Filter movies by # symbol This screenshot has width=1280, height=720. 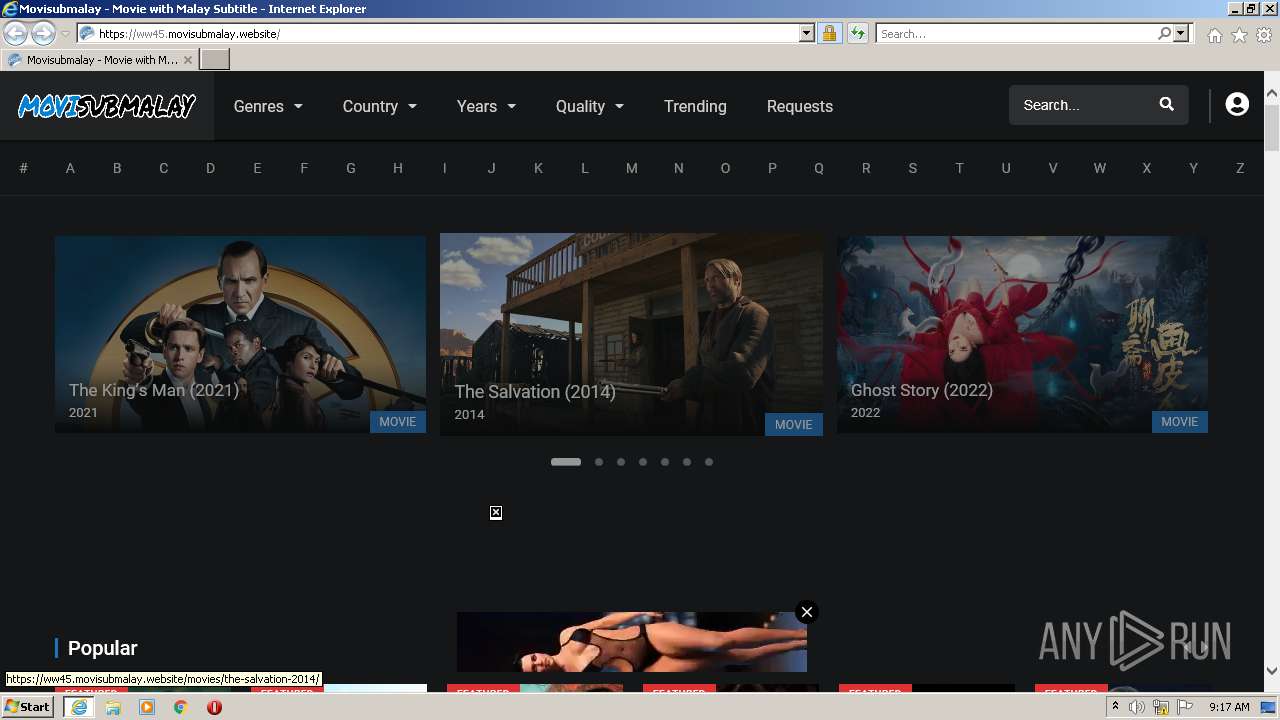pos(23,168)
